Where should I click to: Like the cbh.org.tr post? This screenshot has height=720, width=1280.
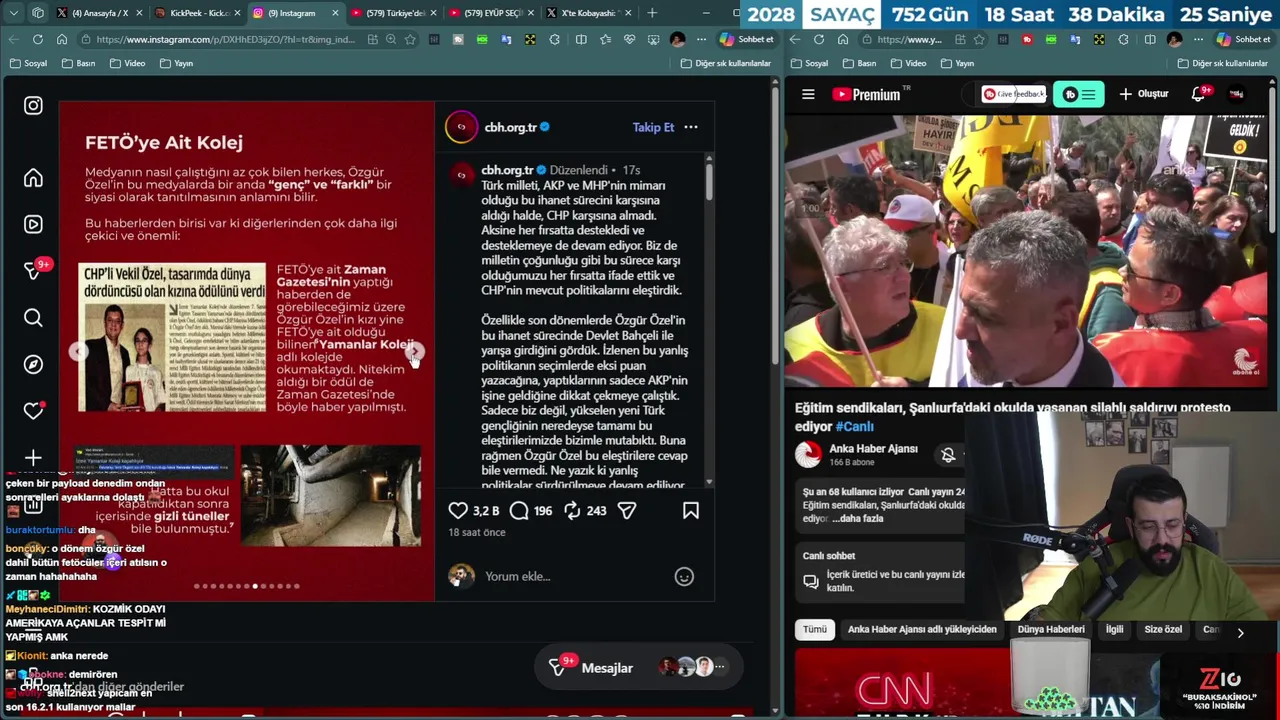[458, 510]
